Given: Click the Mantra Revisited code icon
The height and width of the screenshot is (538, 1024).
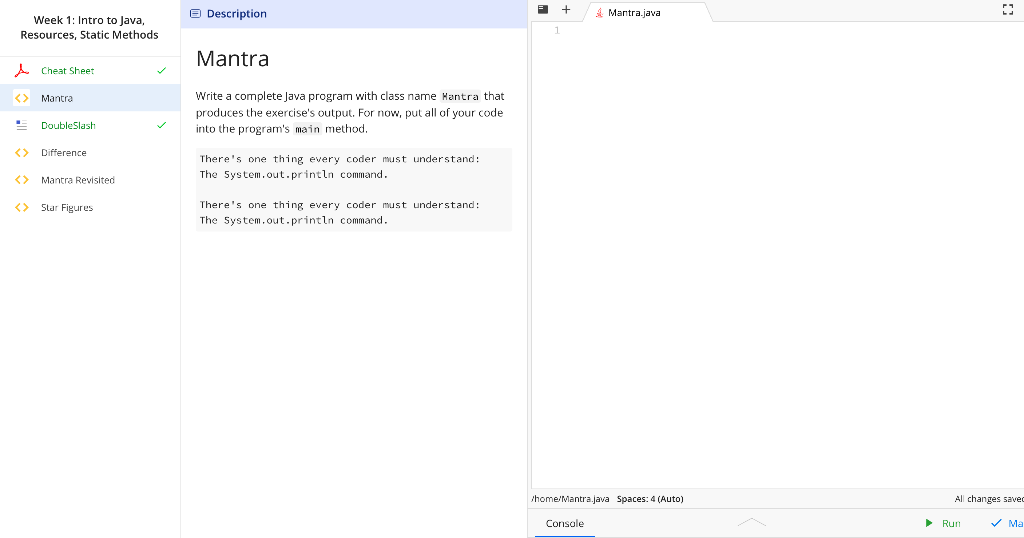Looking at the screenshot, I should (22, 180).
